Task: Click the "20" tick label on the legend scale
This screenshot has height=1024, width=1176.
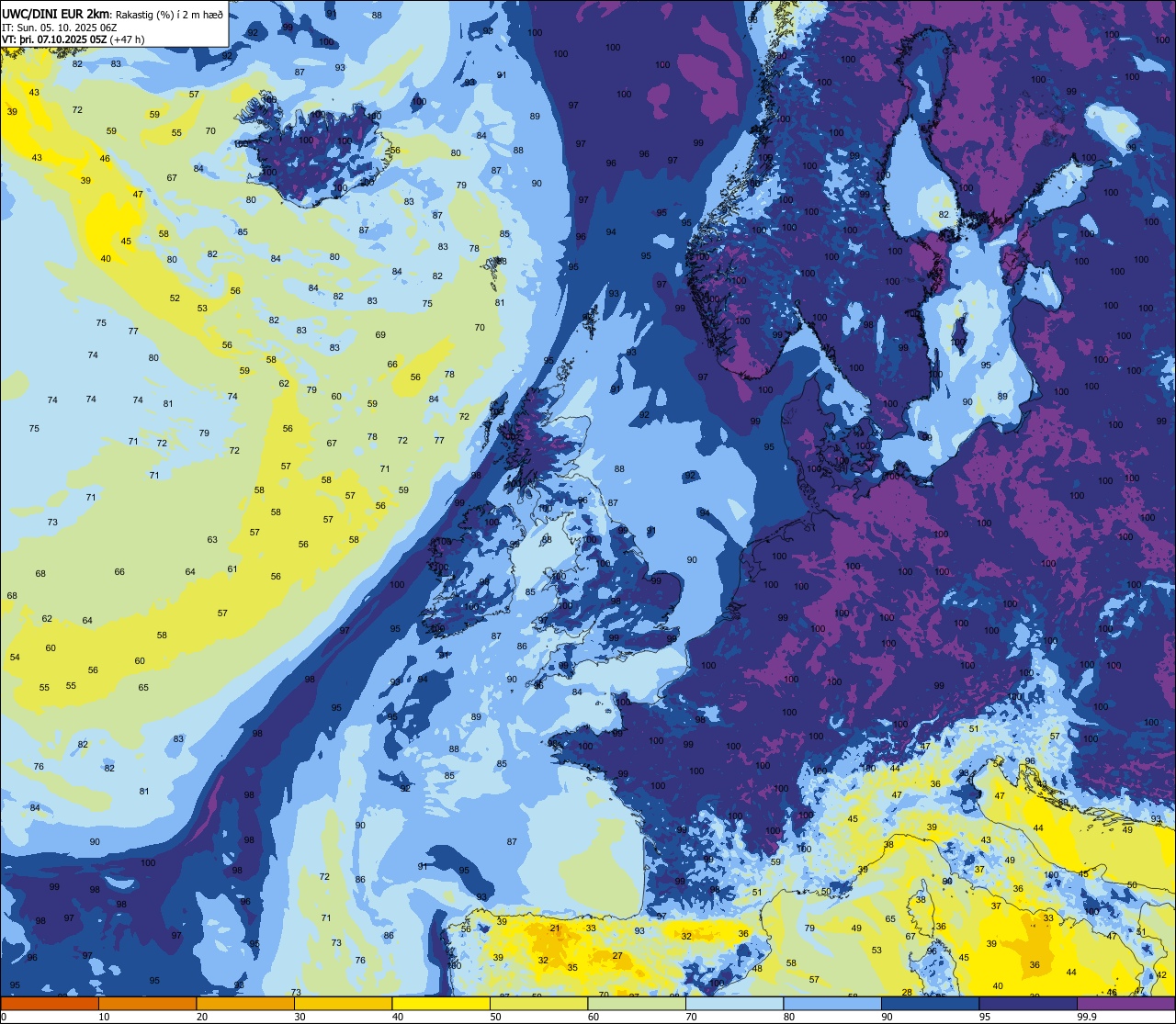Action: [202, 1017]
